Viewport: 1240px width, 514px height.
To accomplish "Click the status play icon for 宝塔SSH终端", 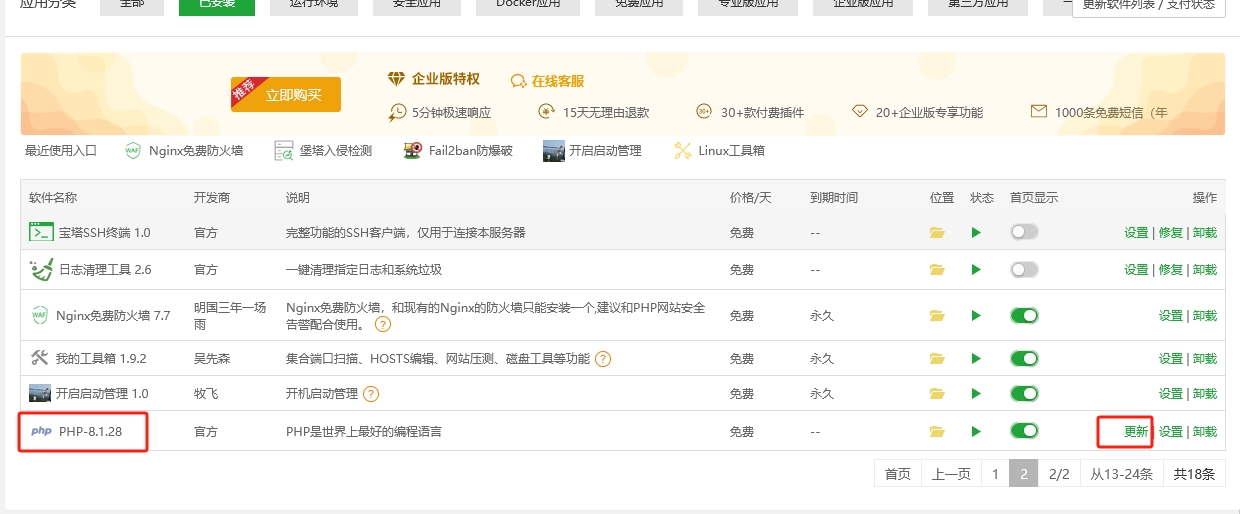I will tap(976, 232).
